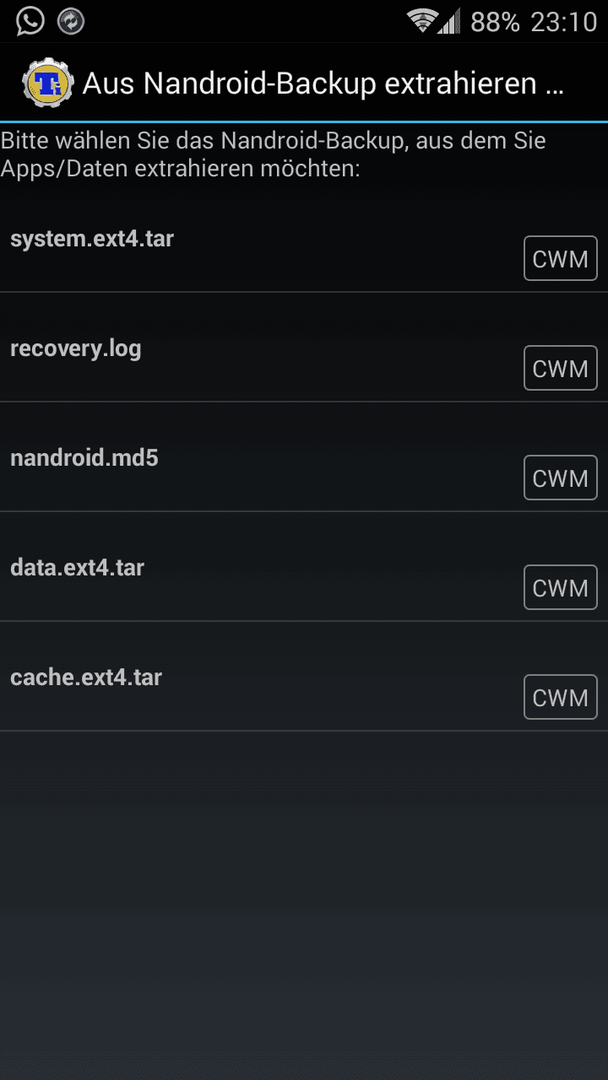Open the WhatsApp notification icon
Image resolution: width=608 pixels, height=1080 pixels.
point(30,21)
